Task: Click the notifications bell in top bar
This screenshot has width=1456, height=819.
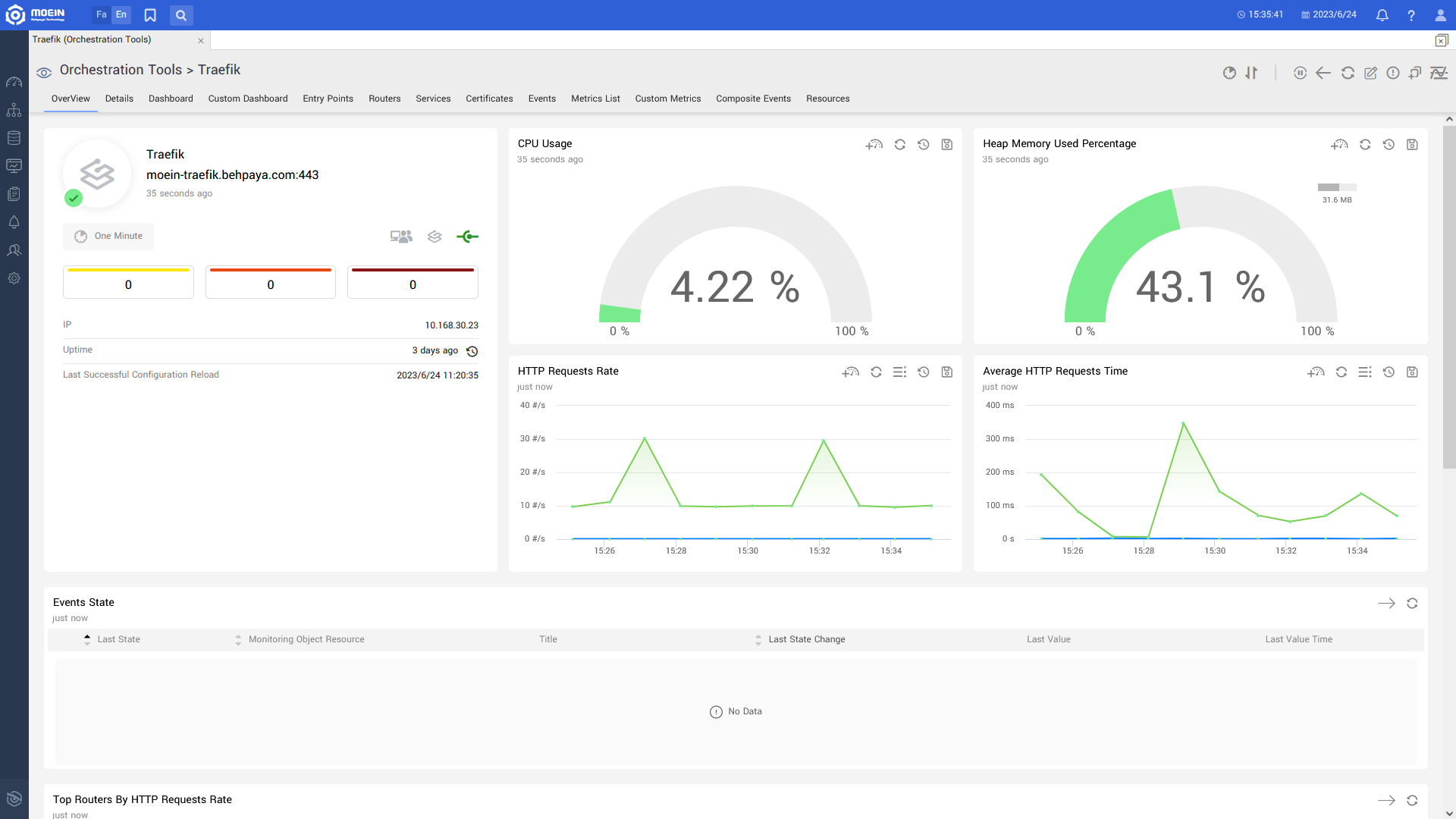Action: click(x=1382, y=15)
